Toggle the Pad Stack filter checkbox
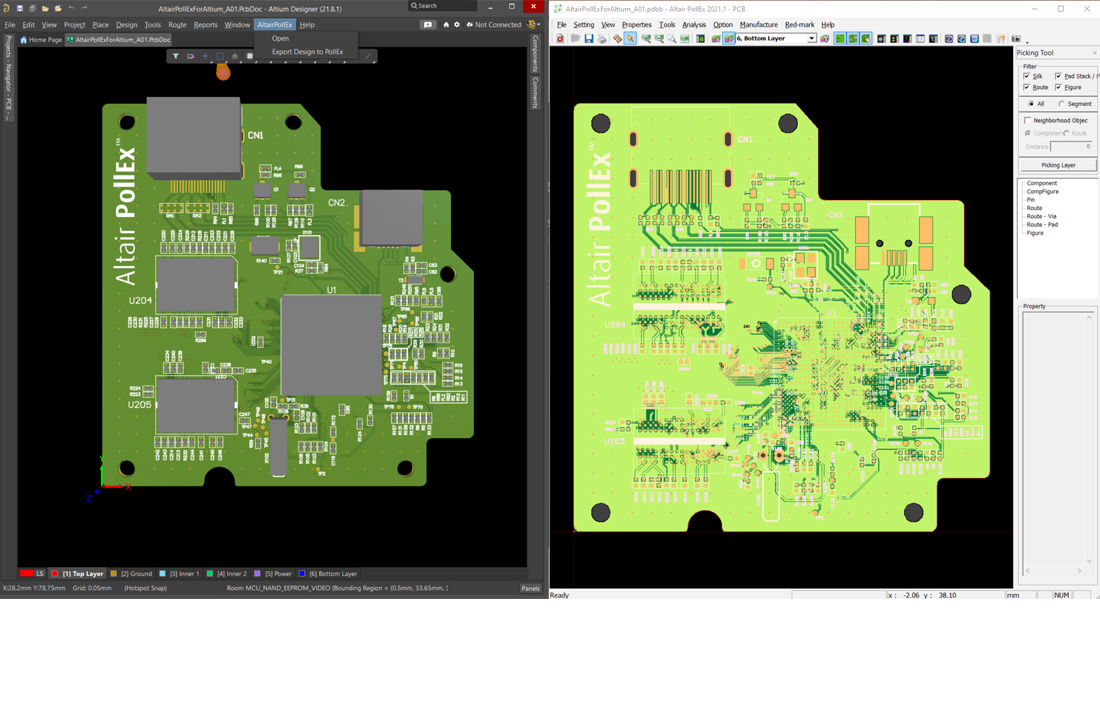 point(1059,76)
